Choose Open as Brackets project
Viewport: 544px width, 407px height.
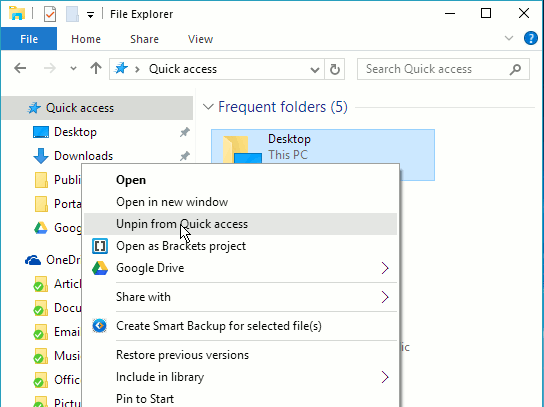pyautogui.click(x=240, y=246)
